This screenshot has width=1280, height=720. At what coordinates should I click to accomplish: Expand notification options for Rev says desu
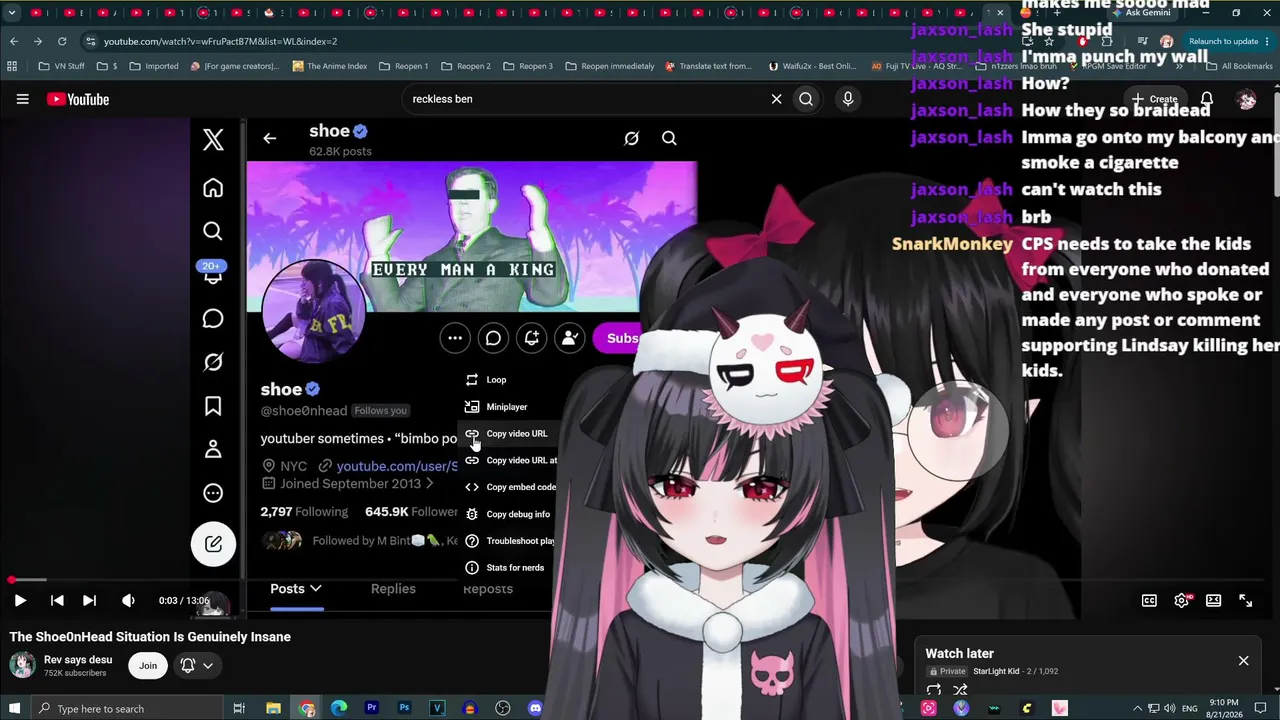(197, 665)
